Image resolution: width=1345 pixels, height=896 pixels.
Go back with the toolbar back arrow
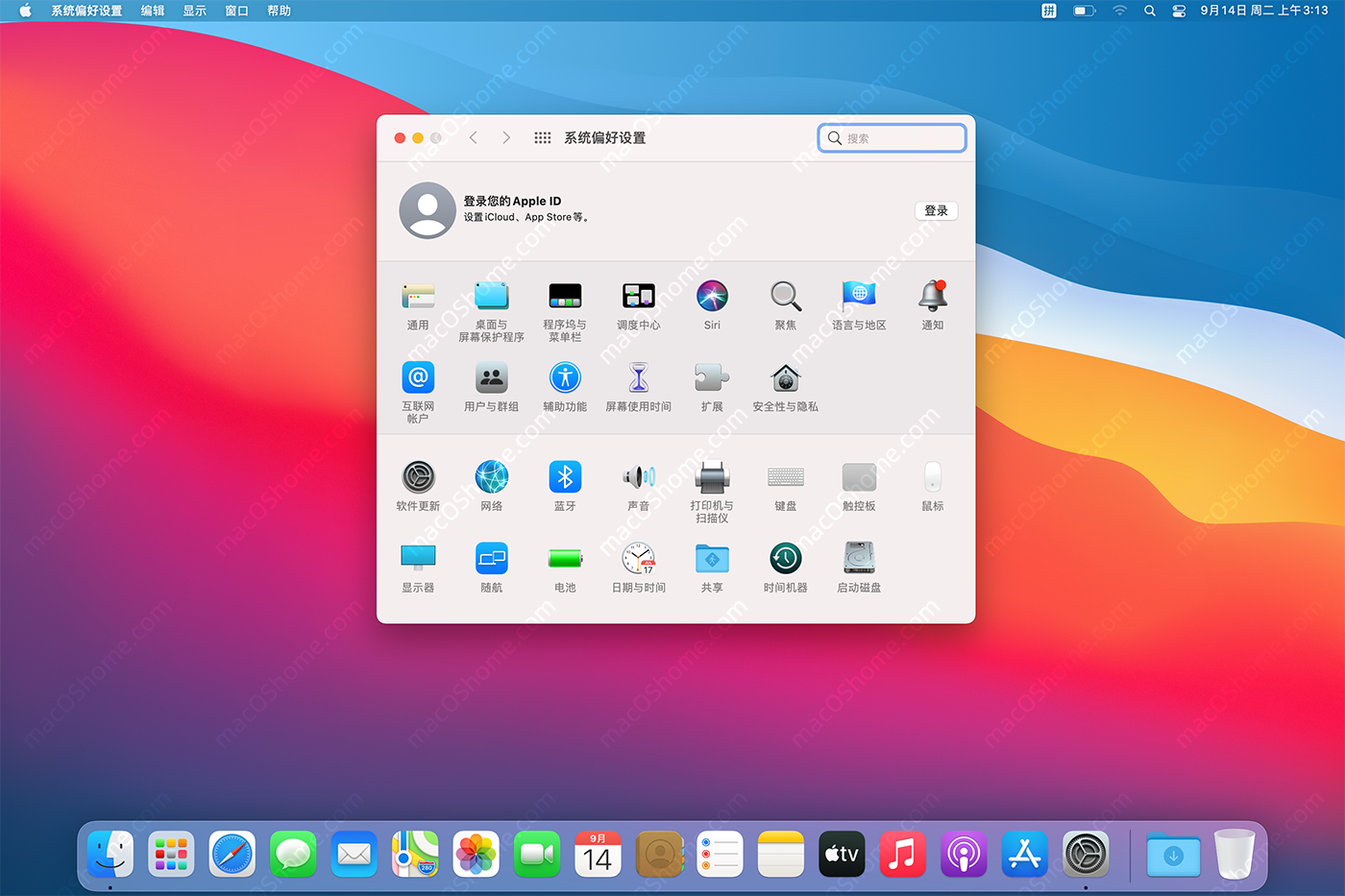click(473, 138)
